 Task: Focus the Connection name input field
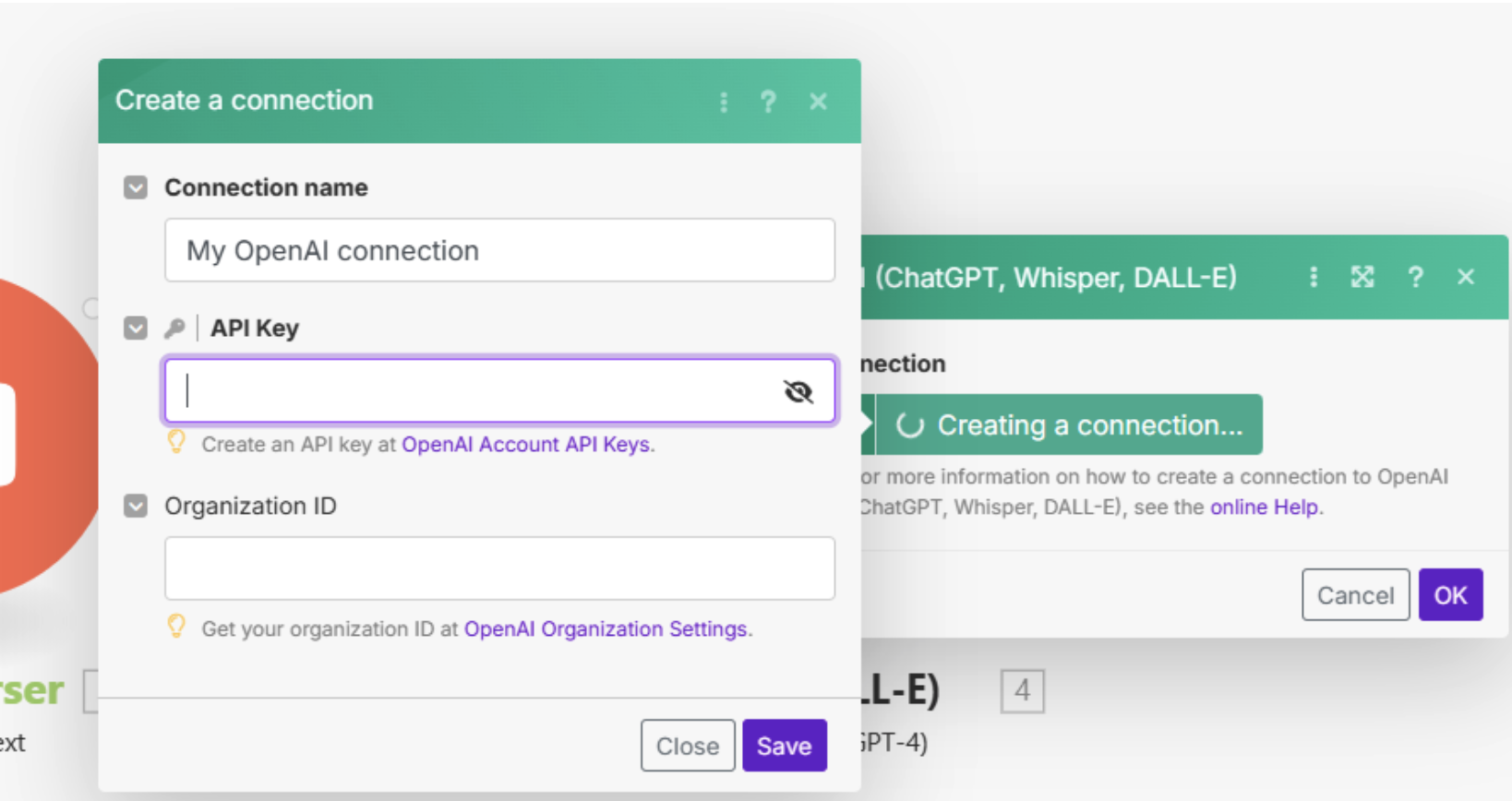pos(499,250)
